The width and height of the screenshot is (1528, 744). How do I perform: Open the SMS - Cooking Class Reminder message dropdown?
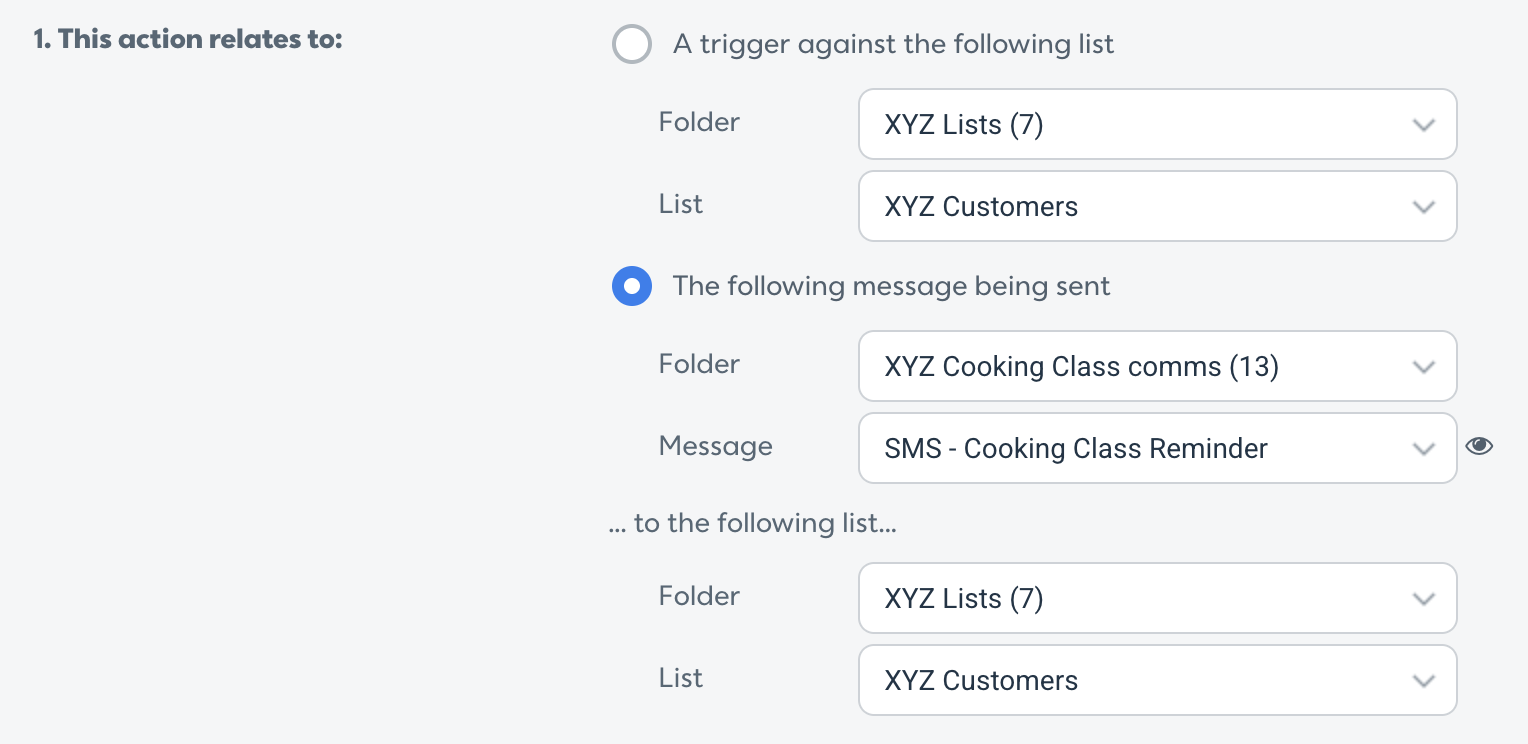pyautogui.click(x=1157, y=448)
